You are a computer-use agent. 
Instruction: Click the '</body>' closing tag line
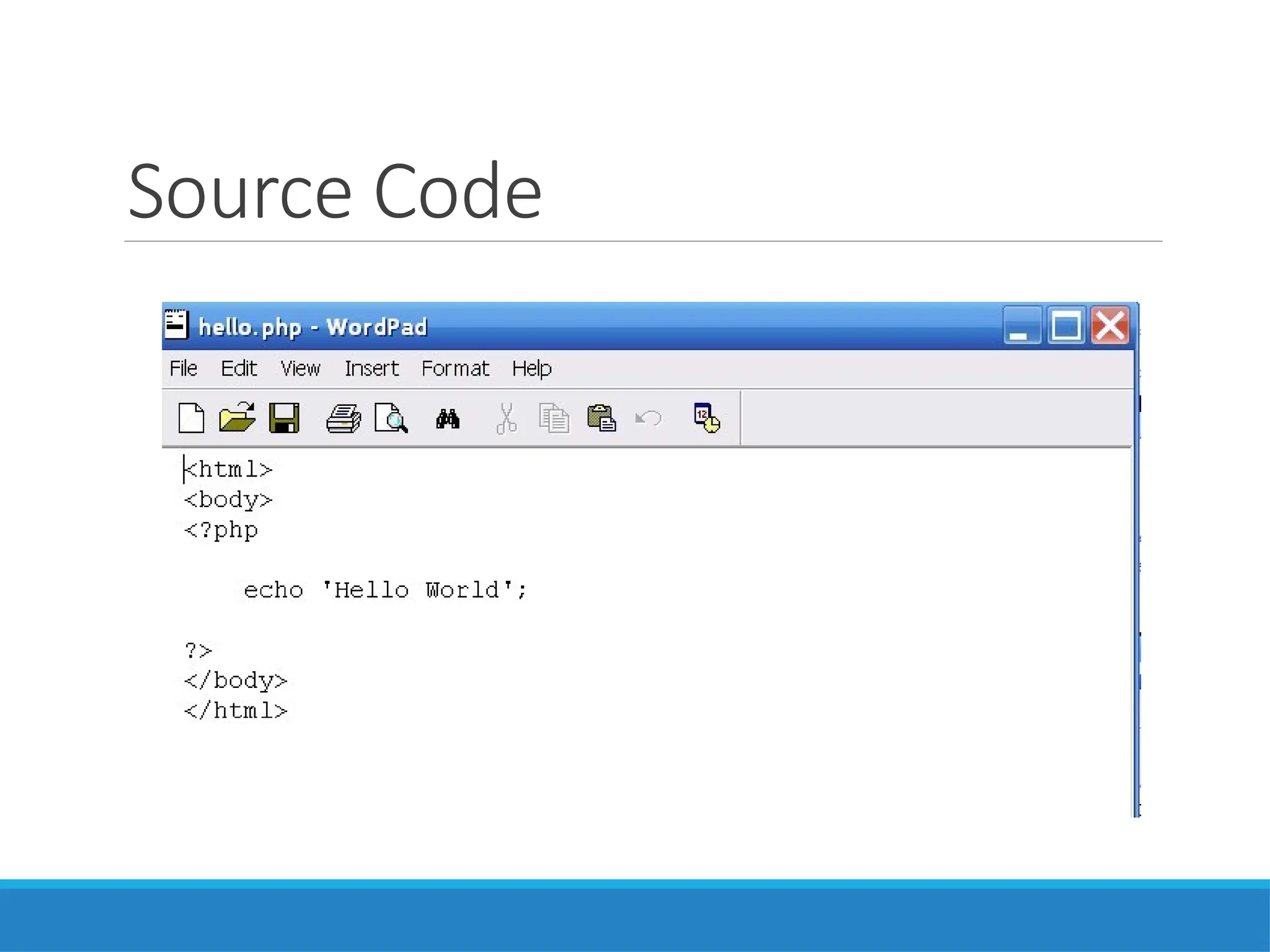coord(236,681)
